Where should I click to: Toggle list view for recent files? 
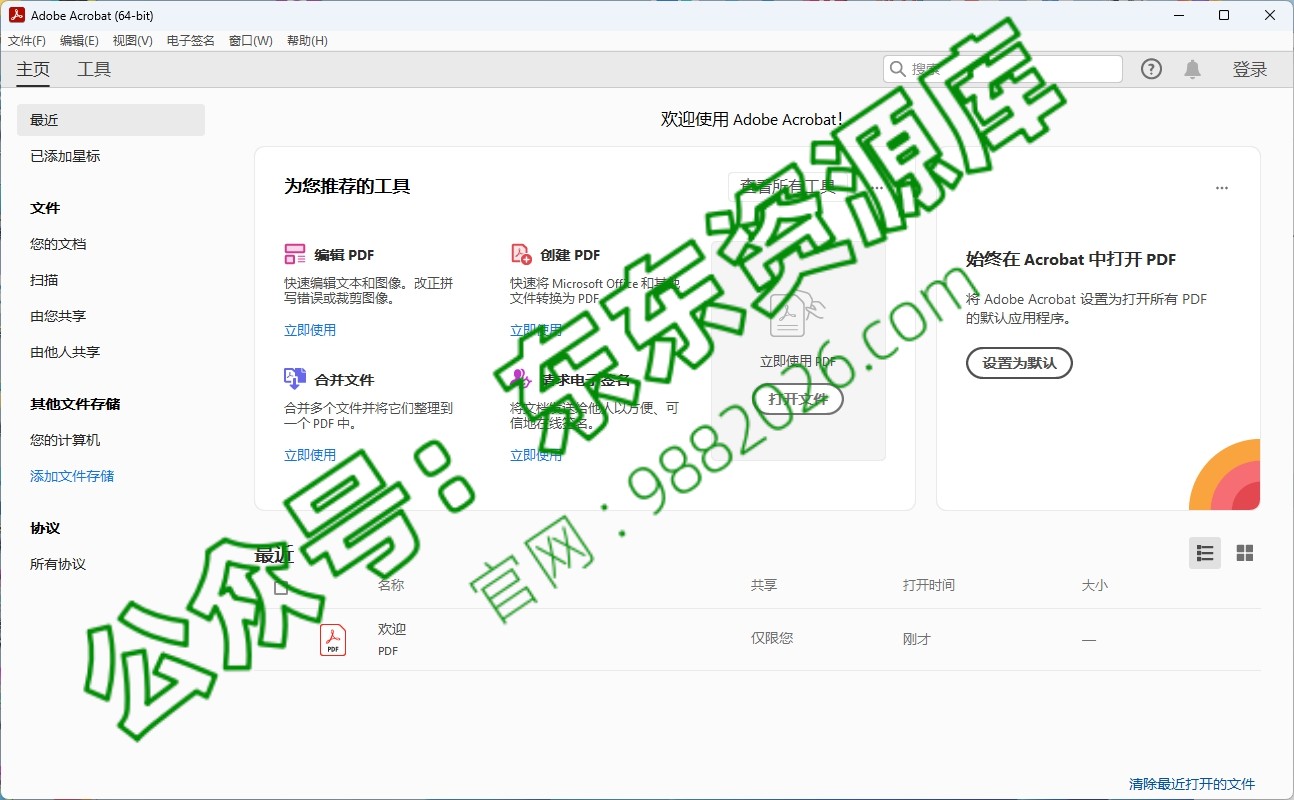[1204, 552]
